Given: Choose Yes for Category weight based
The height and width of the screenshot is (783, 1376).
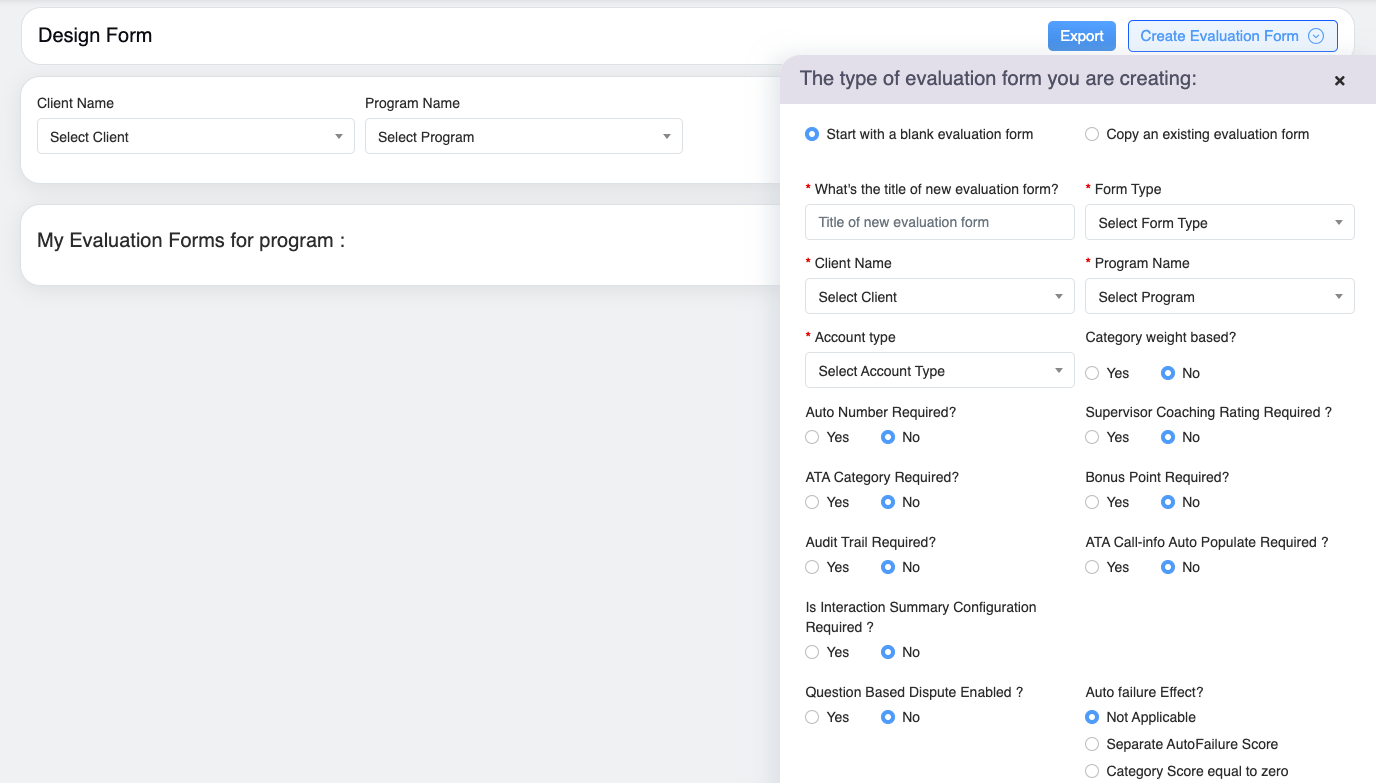Looking at the screenshot, I should 1092,373.
